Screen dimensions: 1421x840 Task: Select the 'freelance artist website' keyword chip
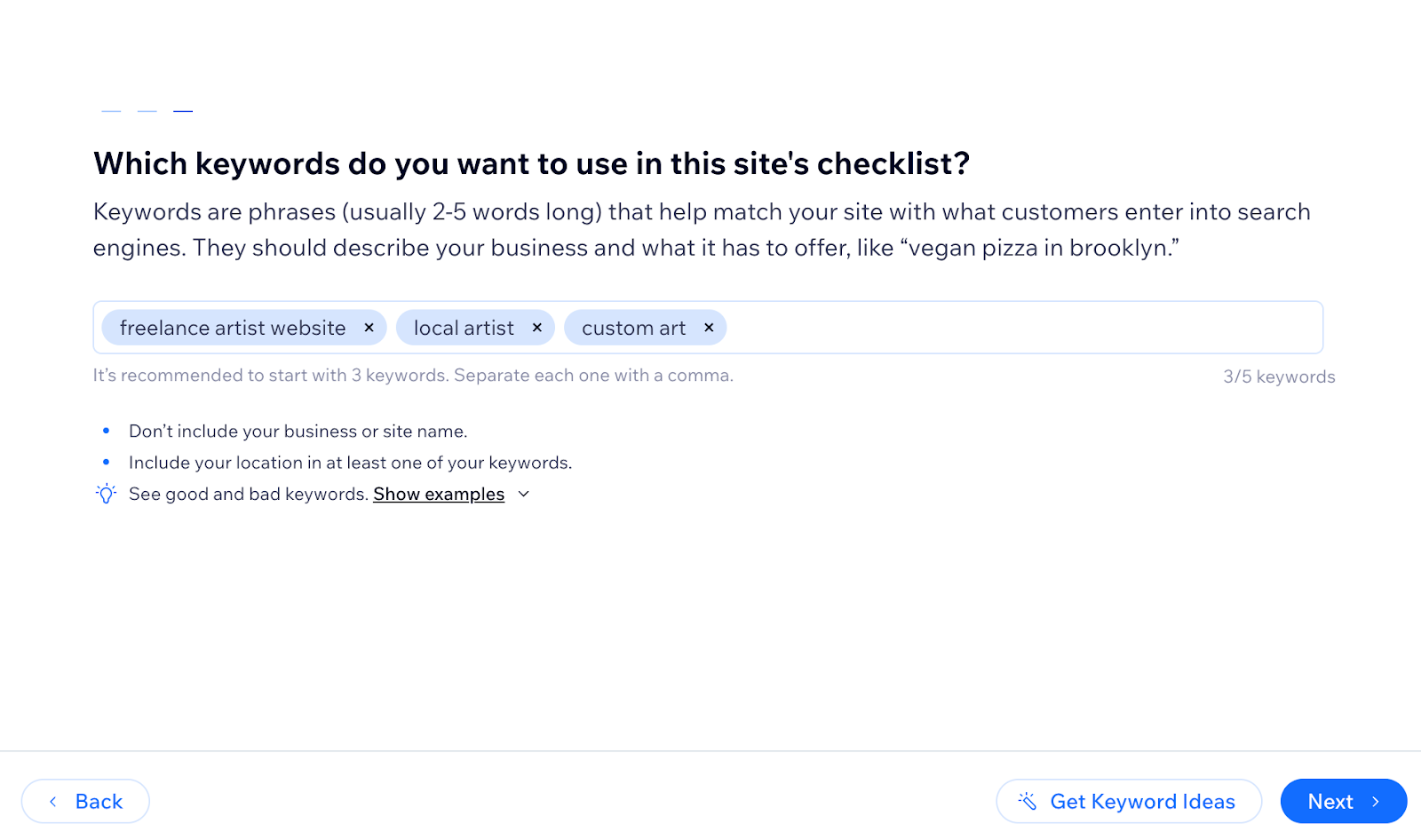click(x=233, y=328)
